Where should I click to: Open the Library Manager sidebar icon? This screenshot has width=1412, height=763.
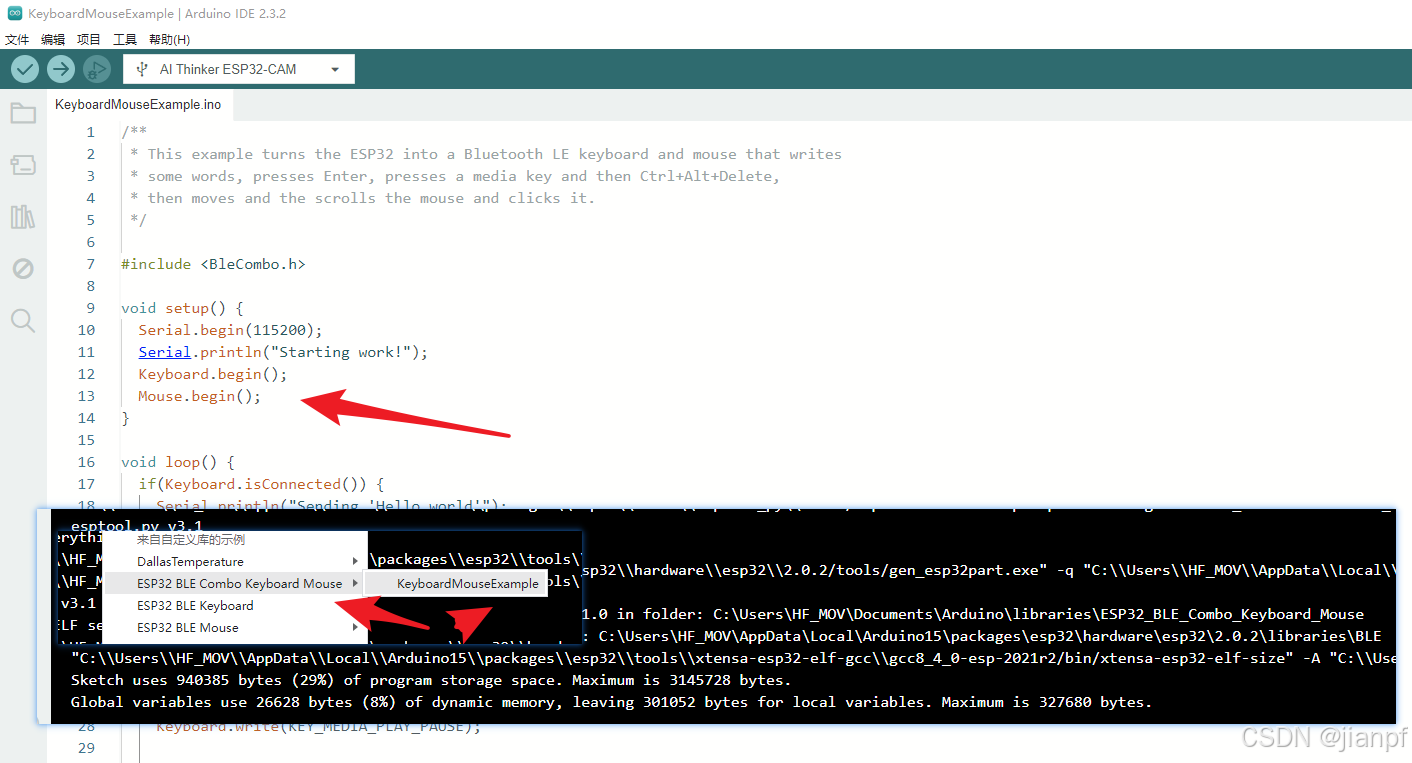click(23, 217)
